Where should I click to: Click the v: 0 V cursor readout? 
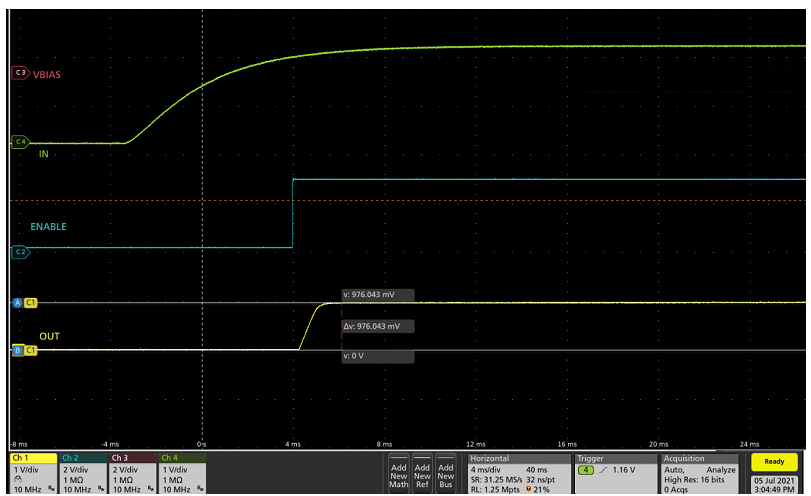tap(378, 356)
